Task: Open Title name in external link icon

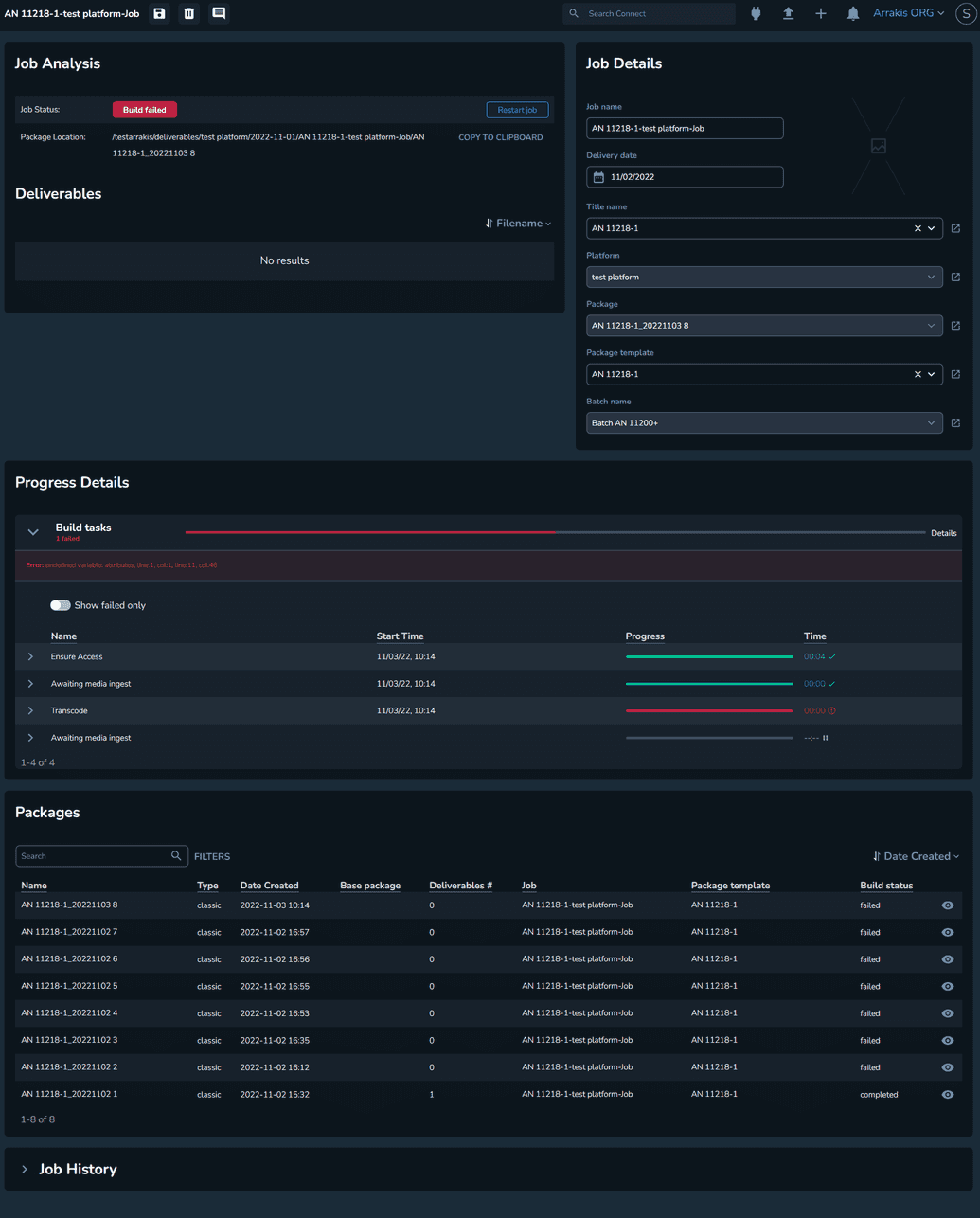Action: pyautogui.click(x=955, y=228)
